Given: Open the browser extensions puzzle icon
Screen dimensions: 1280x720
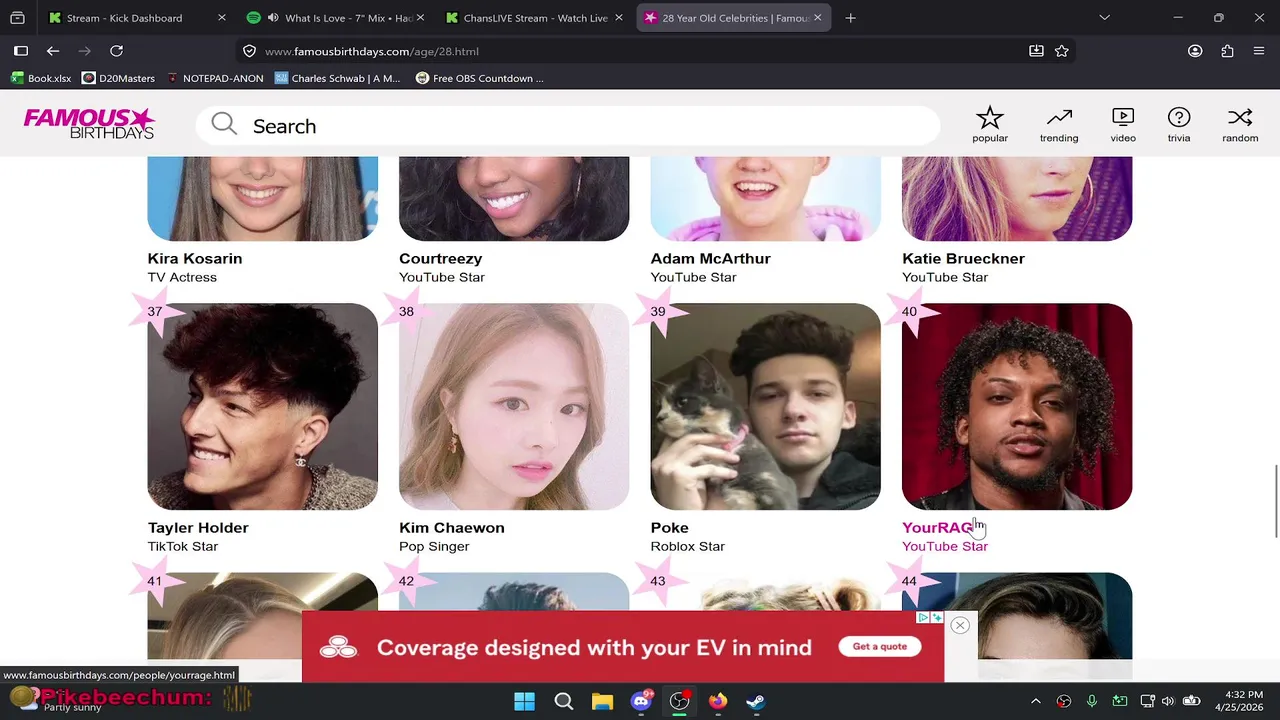Looking at the screenshot, I should coord(1227,51).
